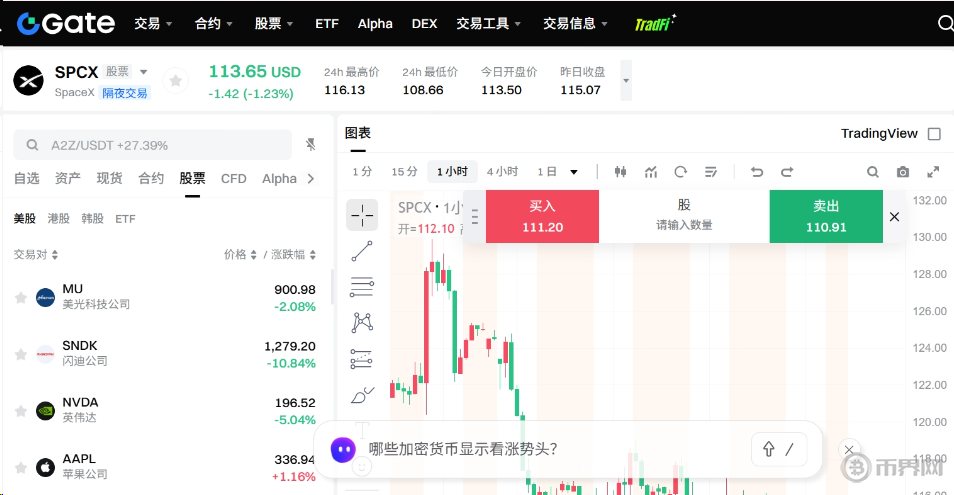Select the 1分 timeframe
Viewport: 954px width, 495px height.
(x=362, y=171)
